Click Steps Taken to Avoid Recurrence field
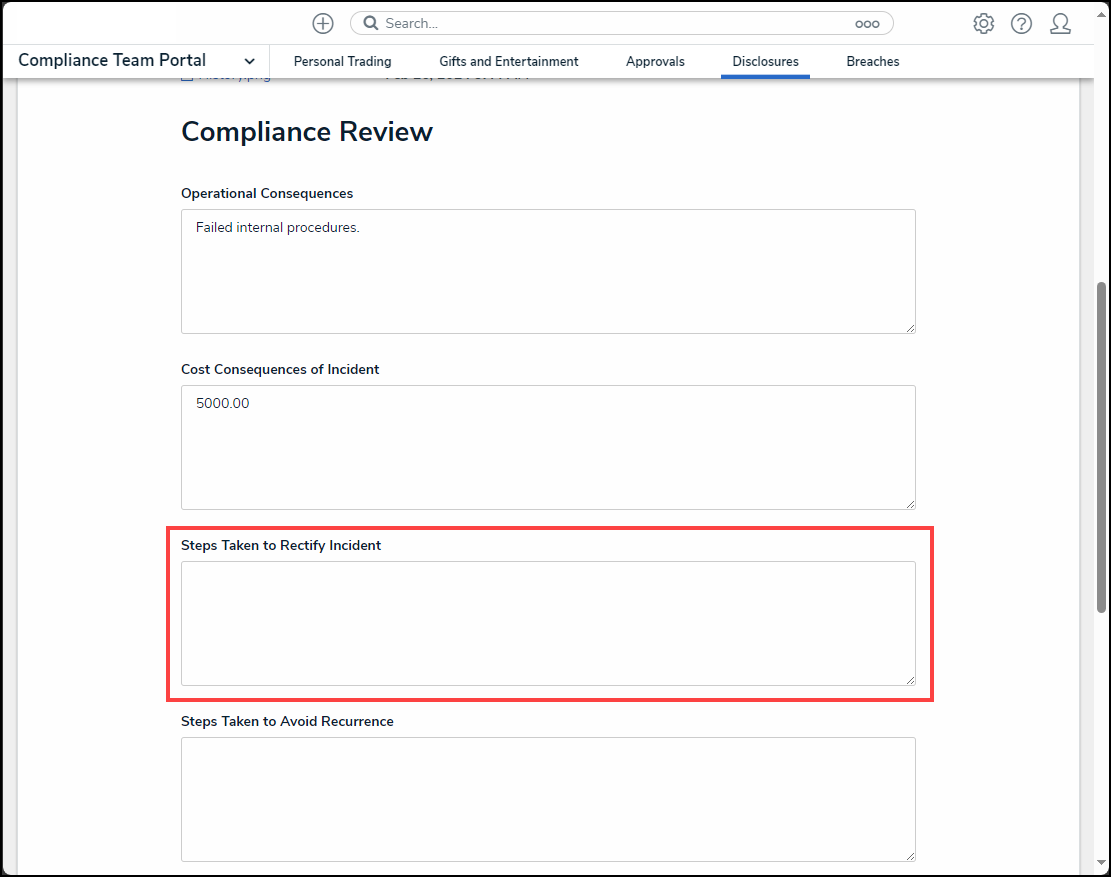Screen dimensions: 1111x877 (x=548, y=799)
